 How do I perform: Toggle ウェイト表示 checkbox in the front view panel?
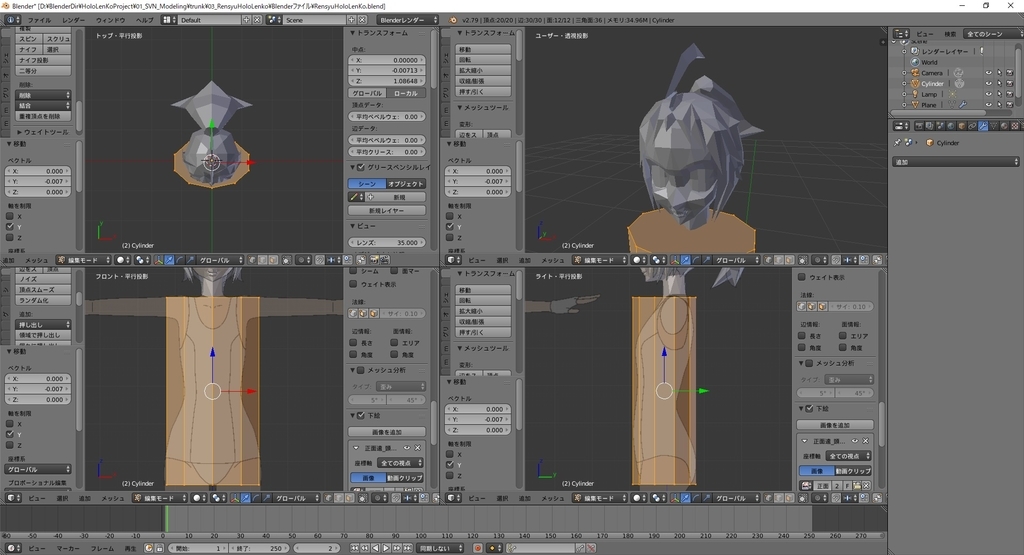pos(353,284)
